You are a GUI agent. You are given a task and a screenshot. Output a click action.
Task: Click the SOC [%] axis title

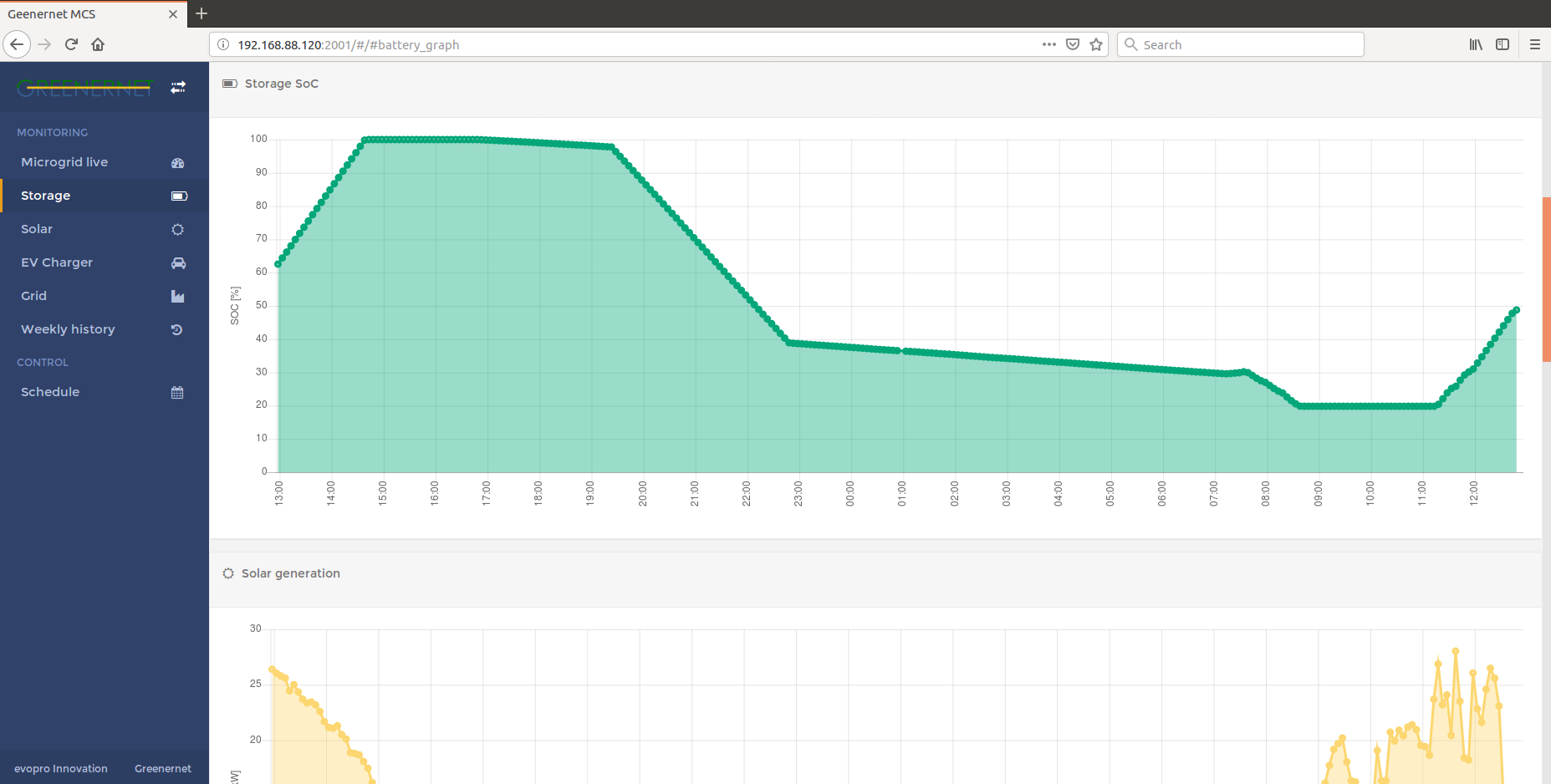[x=235, y=306]
